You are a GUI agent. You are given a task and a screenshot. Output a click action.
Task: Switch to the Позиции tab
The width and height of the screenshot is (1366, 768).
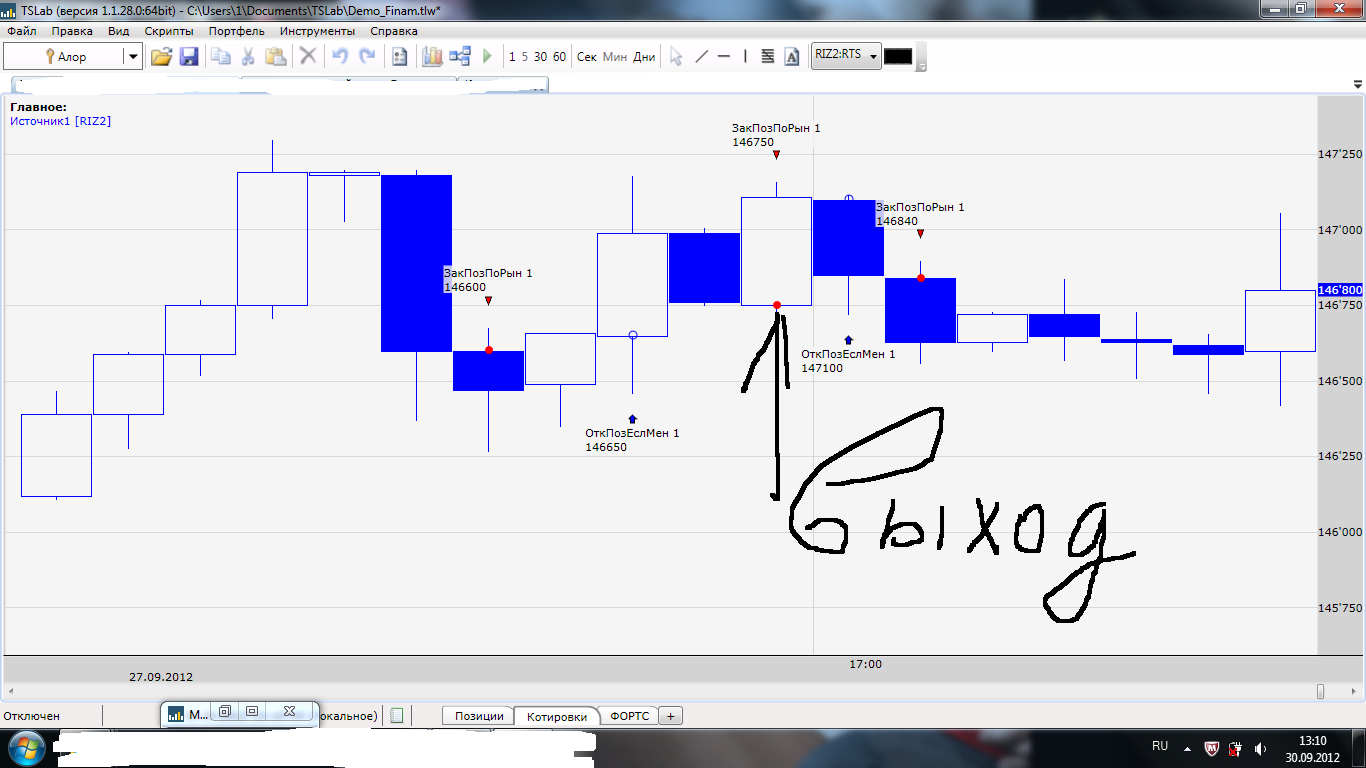point(479,716)
